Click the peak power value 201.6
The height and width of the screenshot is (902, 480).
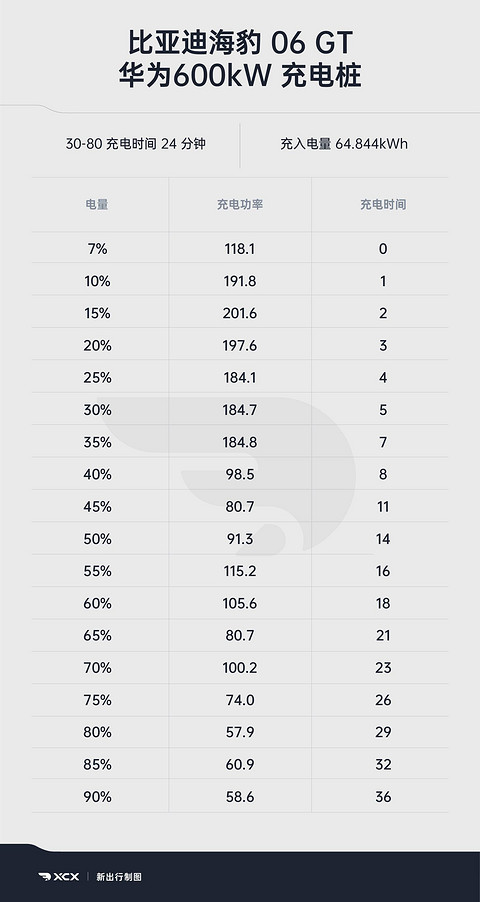[240, 314]
